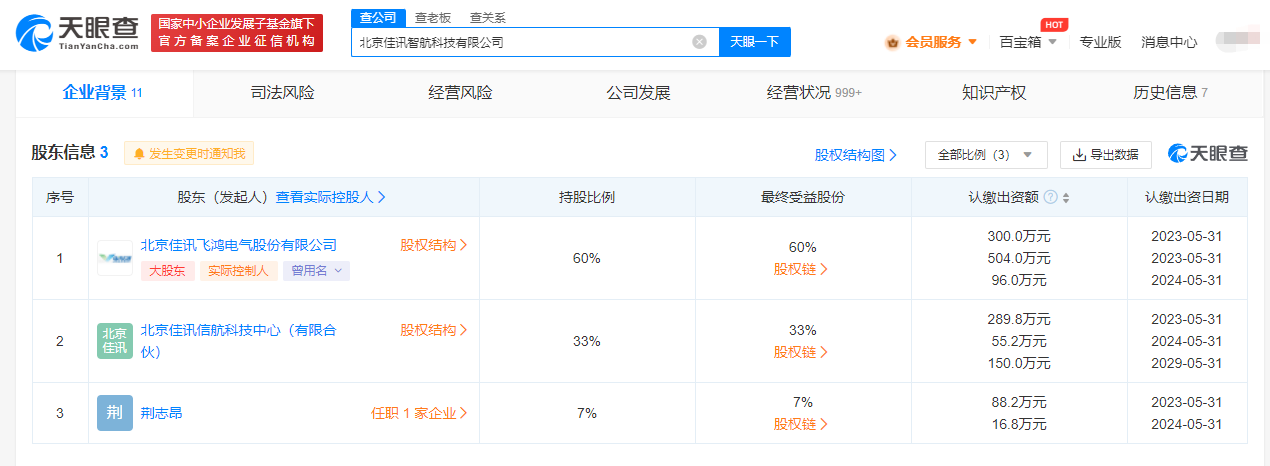Switch to the 查关系 search tab

[487, 18]
